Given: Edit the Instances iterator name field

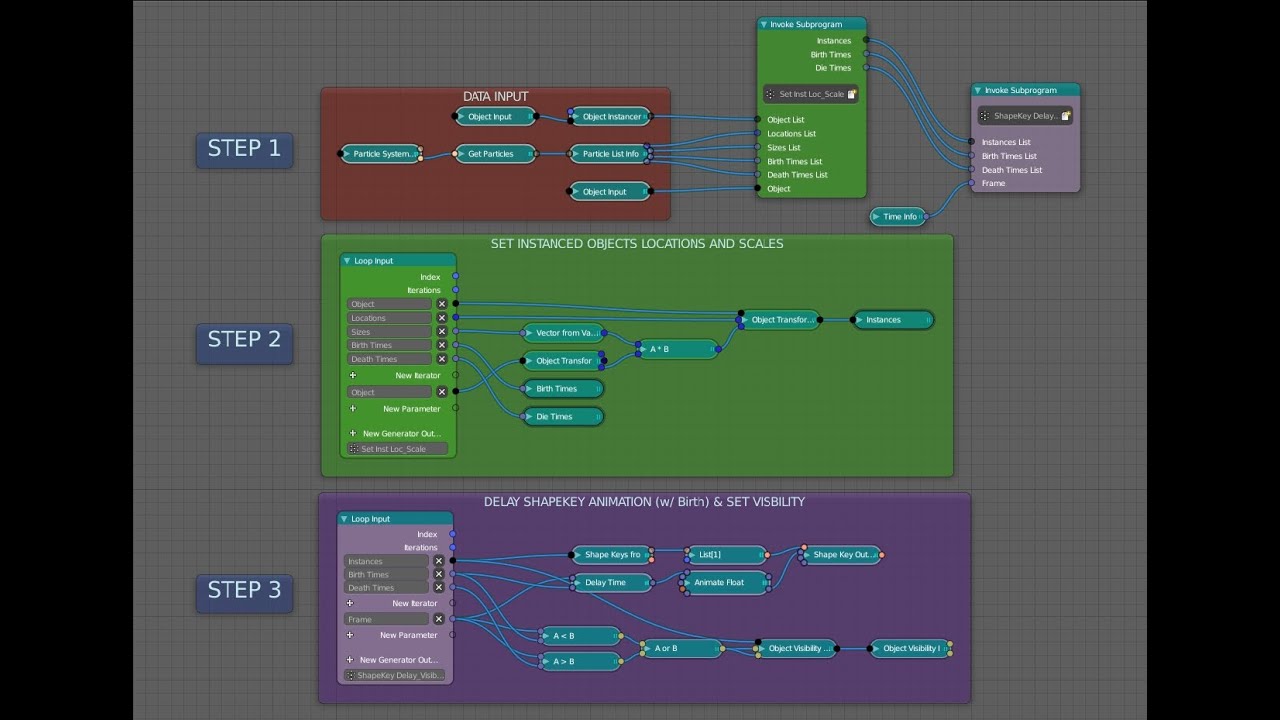Looking at the screenshot, I should click(386, 561).
